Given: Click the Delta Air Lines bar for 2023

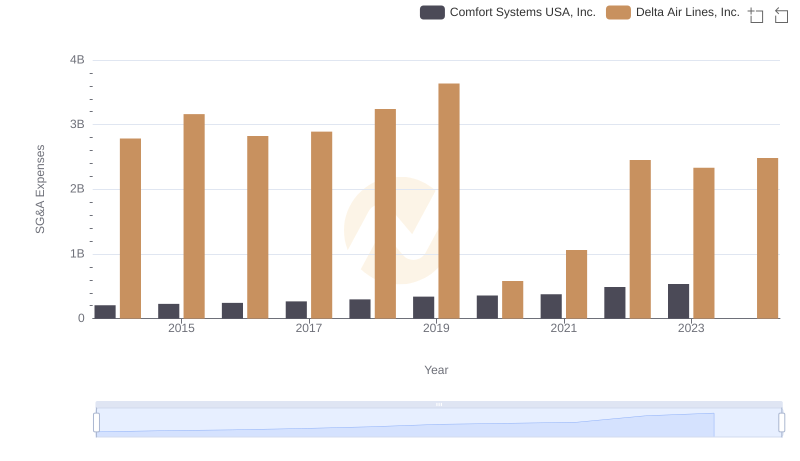Looking at the screenshot, I should point(704,243).
